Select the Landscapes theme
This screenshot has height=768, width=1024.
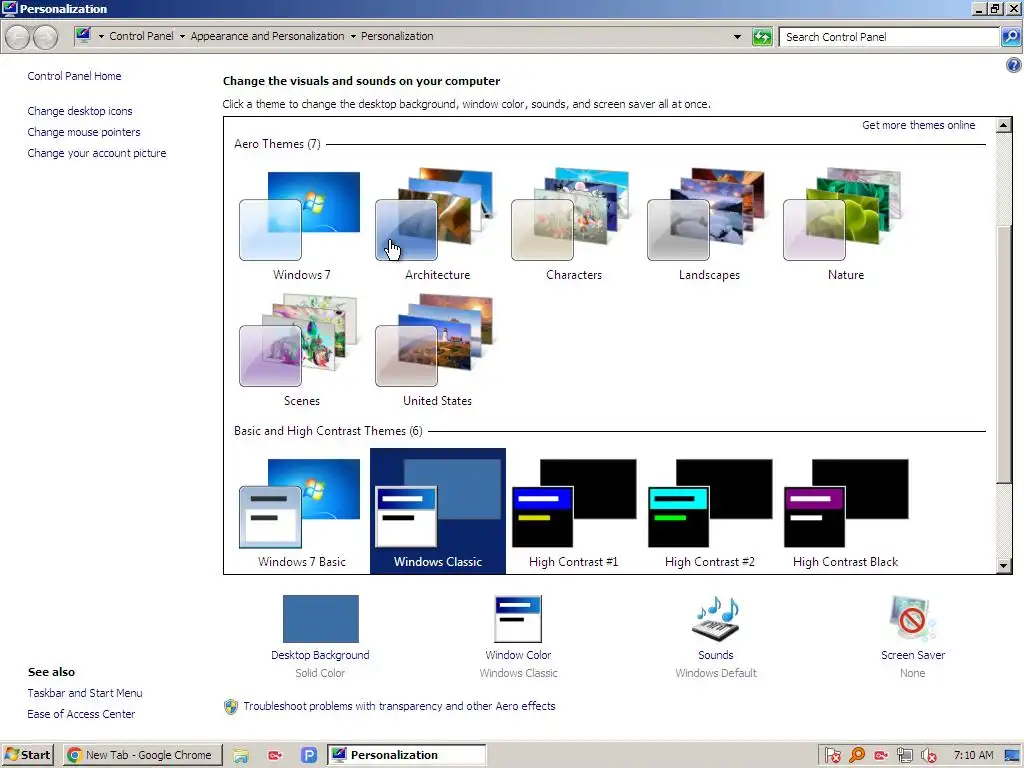point(709,225)
